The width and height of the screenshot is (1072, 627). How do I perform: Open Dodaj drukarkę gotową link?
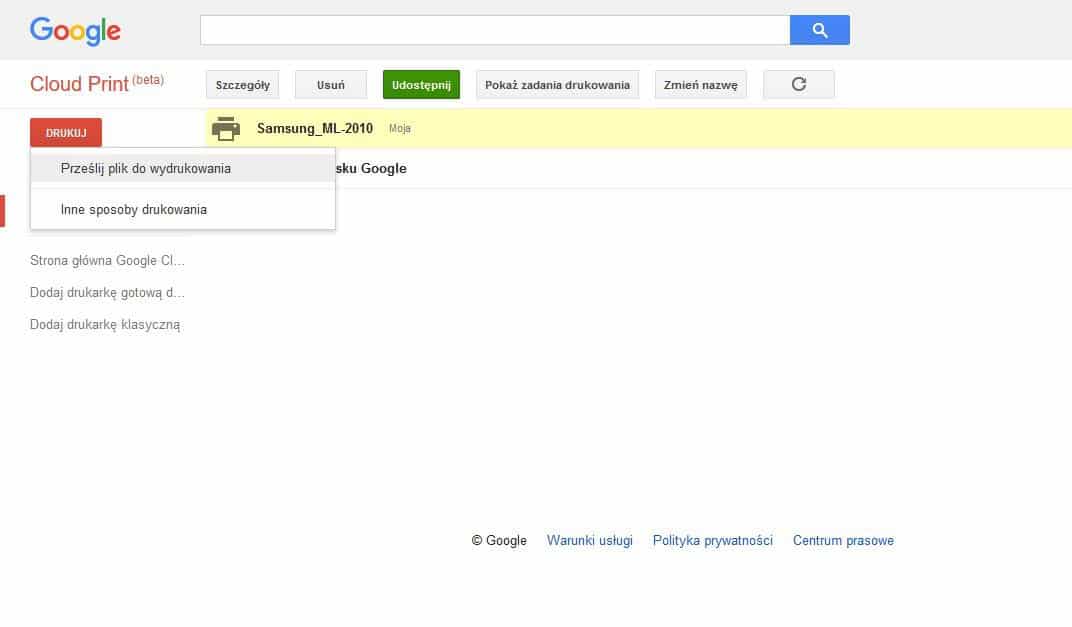tap(107, 293)
